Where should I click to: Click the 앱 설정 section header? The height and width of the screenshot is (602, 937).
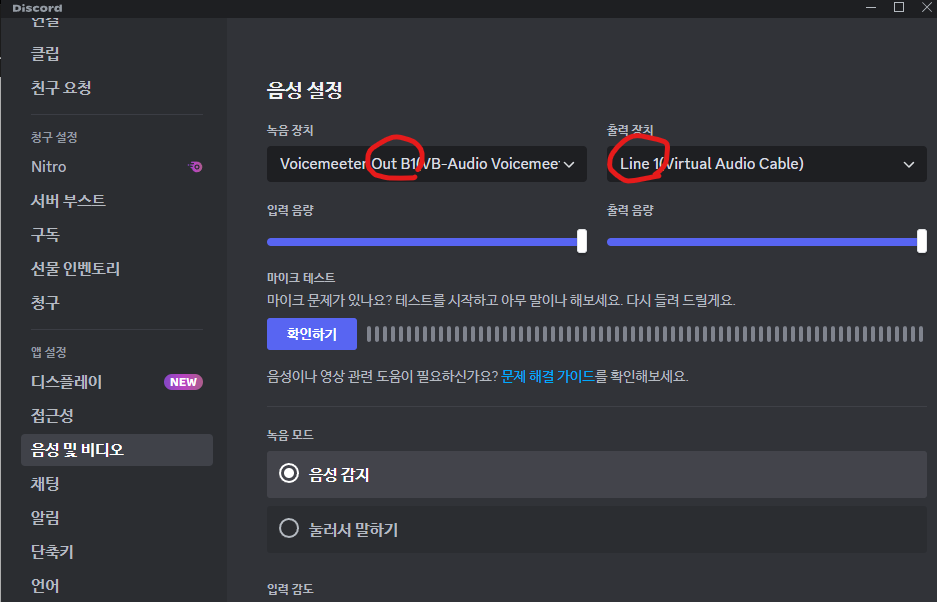coord(48,352)
